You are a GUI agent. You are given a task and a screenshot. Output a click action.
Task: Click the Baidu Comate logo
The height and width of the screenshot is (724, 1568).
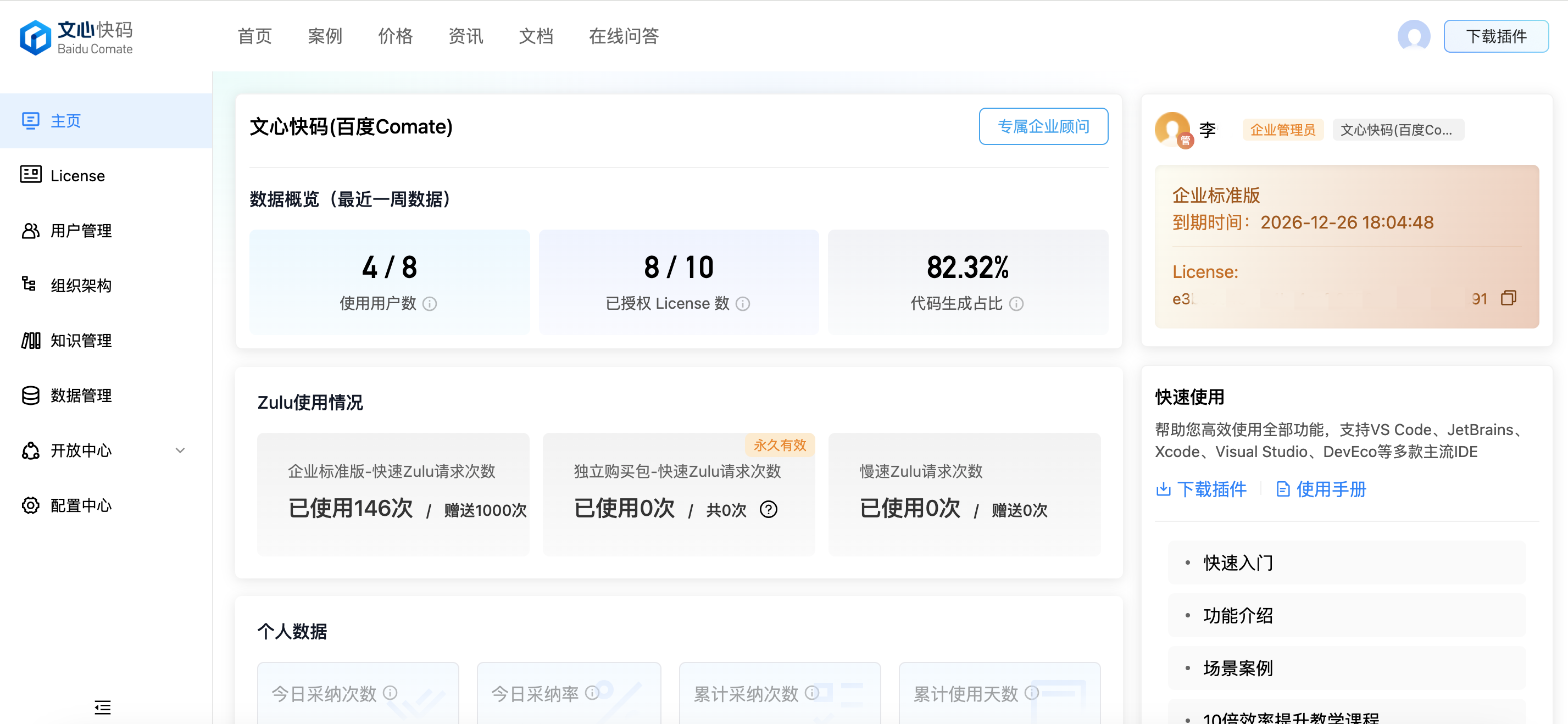pyautogui.click(x=76, y=37)
